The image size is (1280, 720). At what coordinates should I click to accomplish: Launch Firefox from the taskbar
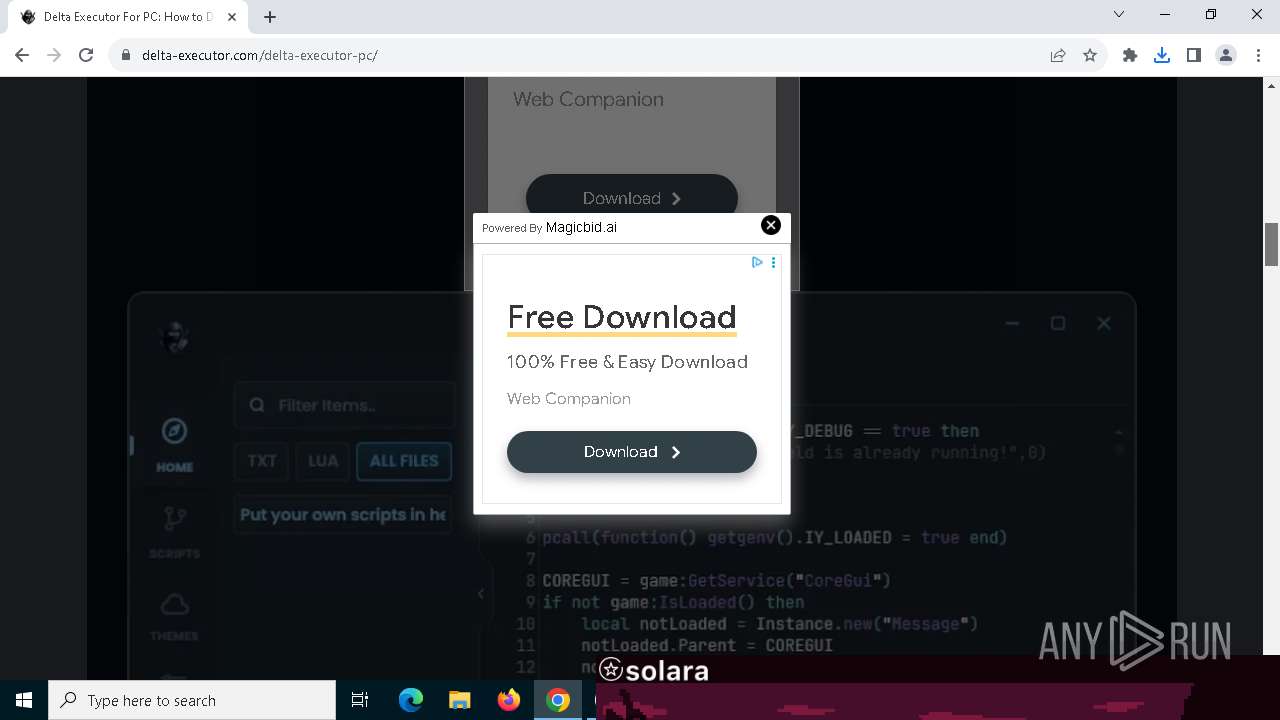click(x=509, y=700)
